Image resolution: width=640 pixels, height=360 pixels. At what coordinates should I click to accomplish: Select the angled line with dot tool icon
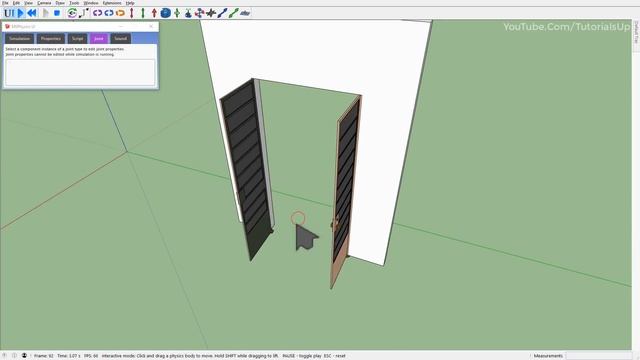pos(84,13)
